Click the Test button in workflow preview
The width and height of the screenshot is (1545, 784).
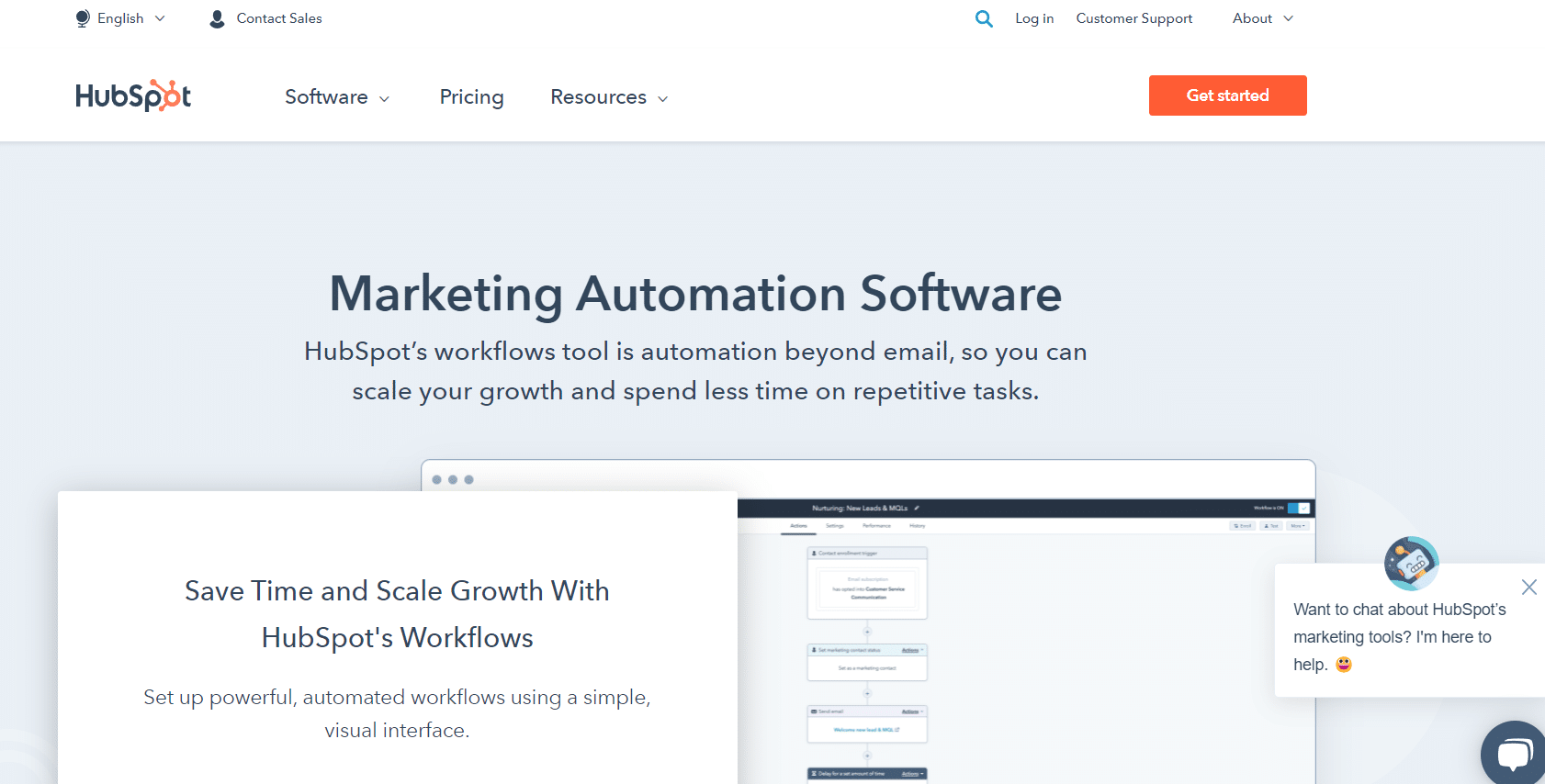pos(1271,526)
